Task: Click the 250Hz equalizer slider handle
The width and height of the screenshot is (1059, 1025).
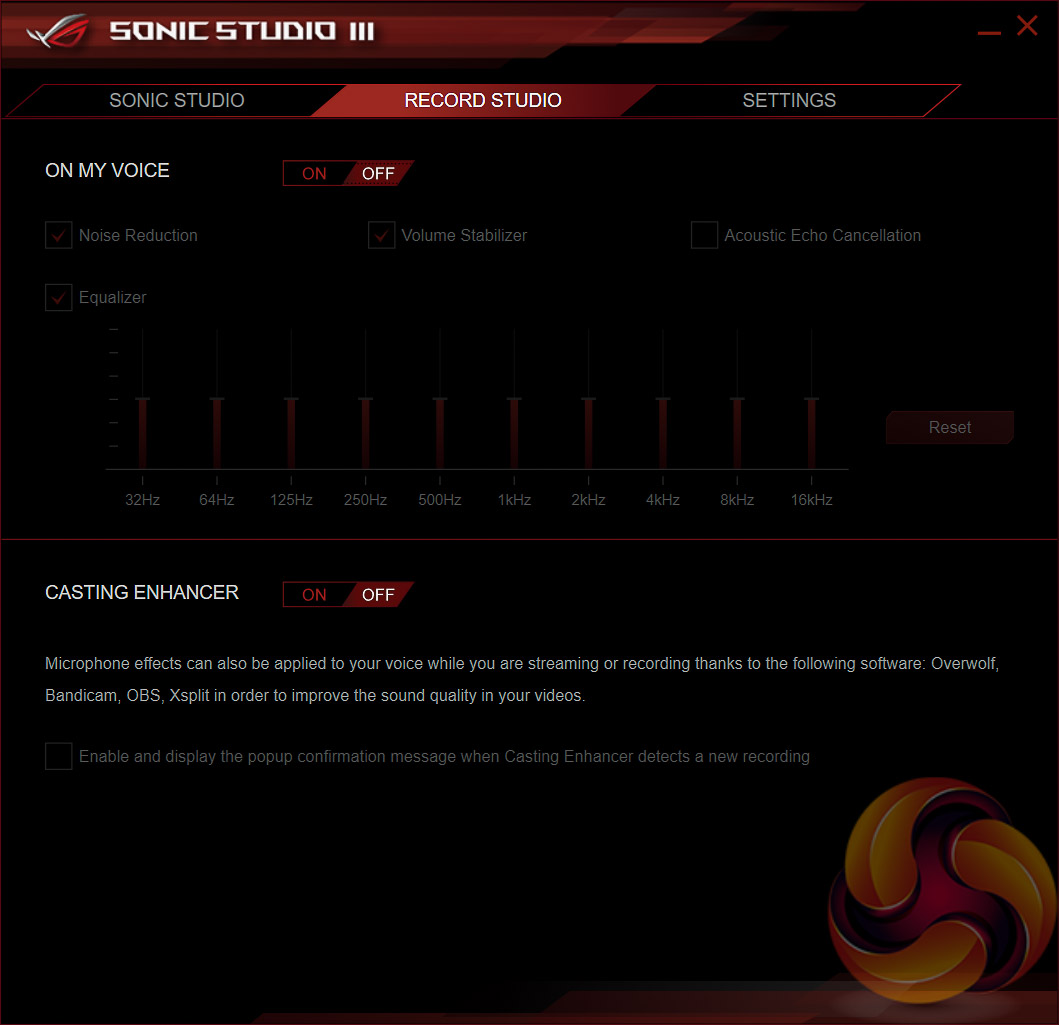Action: [x=365, y=400]
